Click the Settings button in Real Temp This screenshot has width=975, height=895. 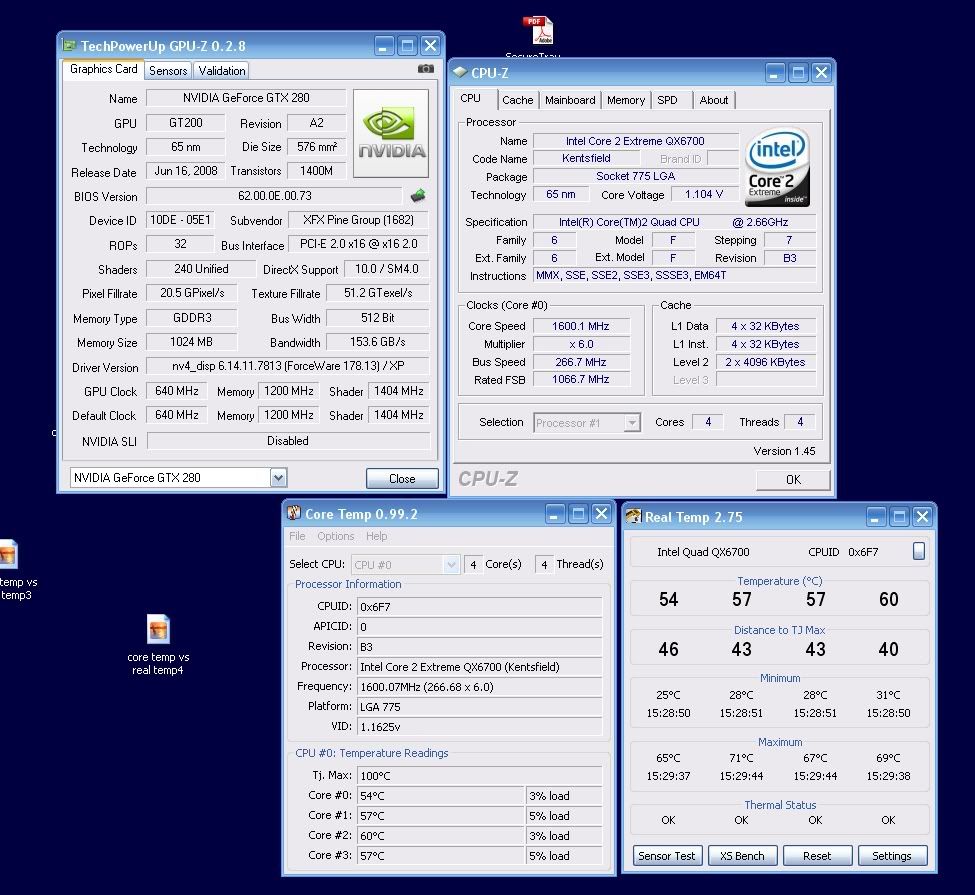click(x=891, y=856)
